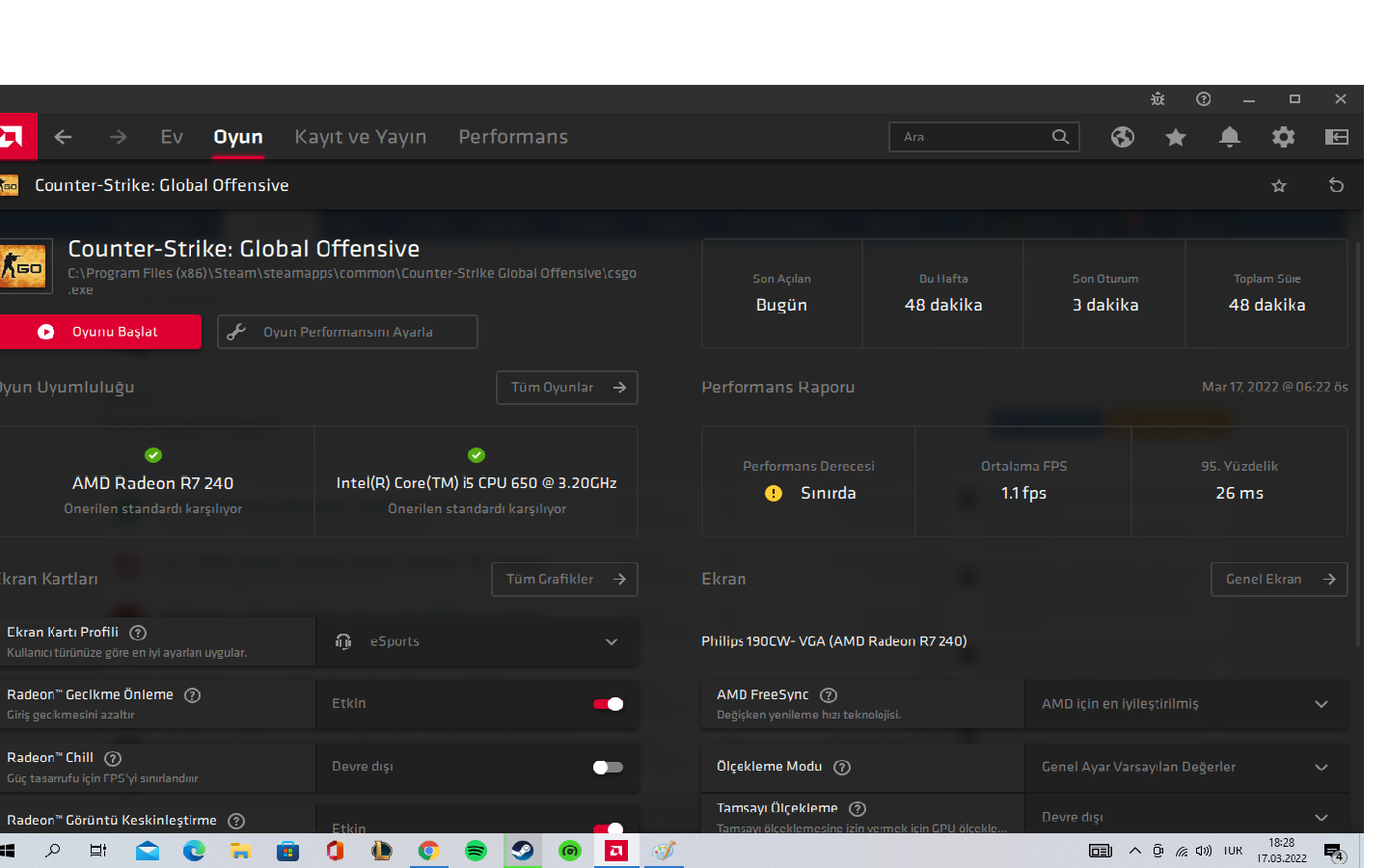
Task: Click the TUR input language indicator
Action: point(1233,851)
